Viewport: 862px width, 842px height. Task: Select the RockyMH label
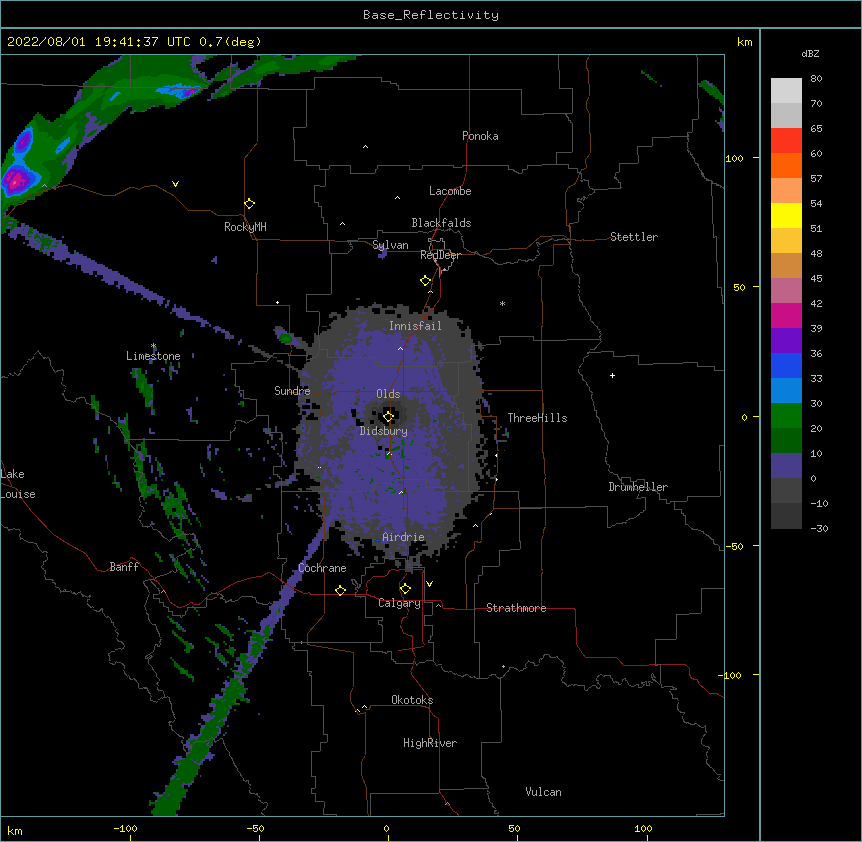click(245, 227)
